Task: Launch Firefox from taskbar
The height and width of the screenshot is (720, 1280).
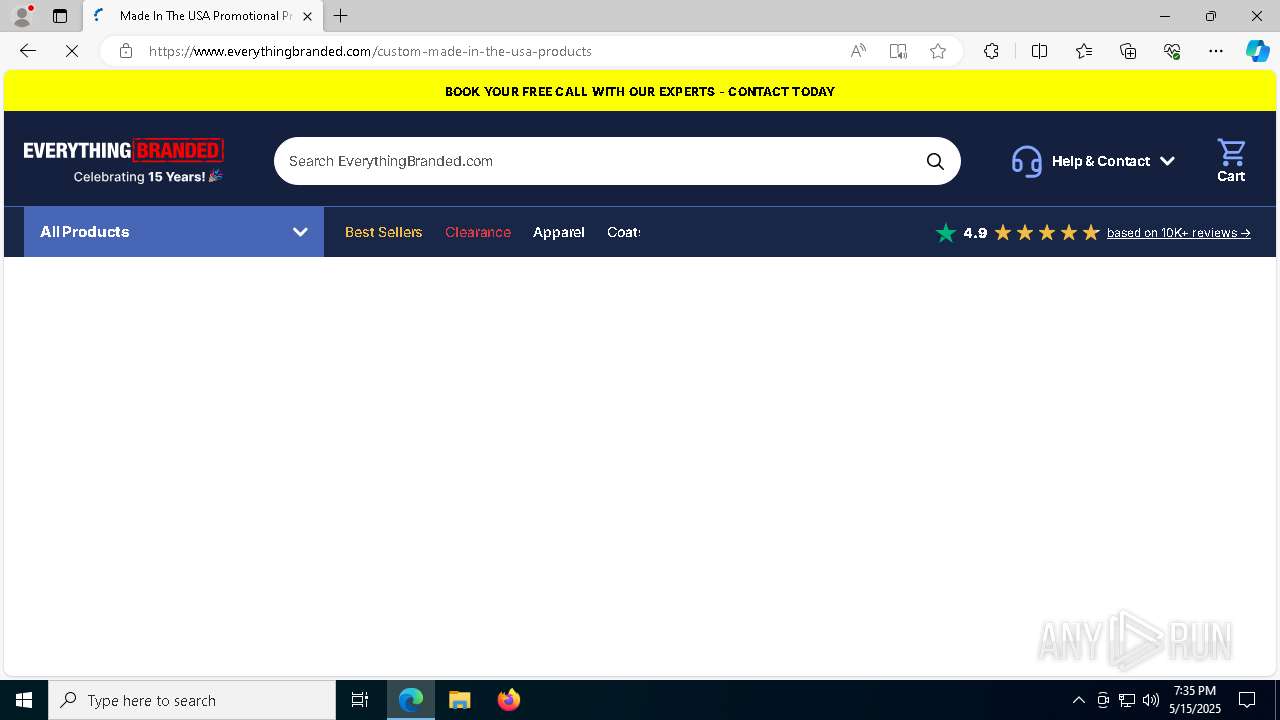Action: pos(509,700)
